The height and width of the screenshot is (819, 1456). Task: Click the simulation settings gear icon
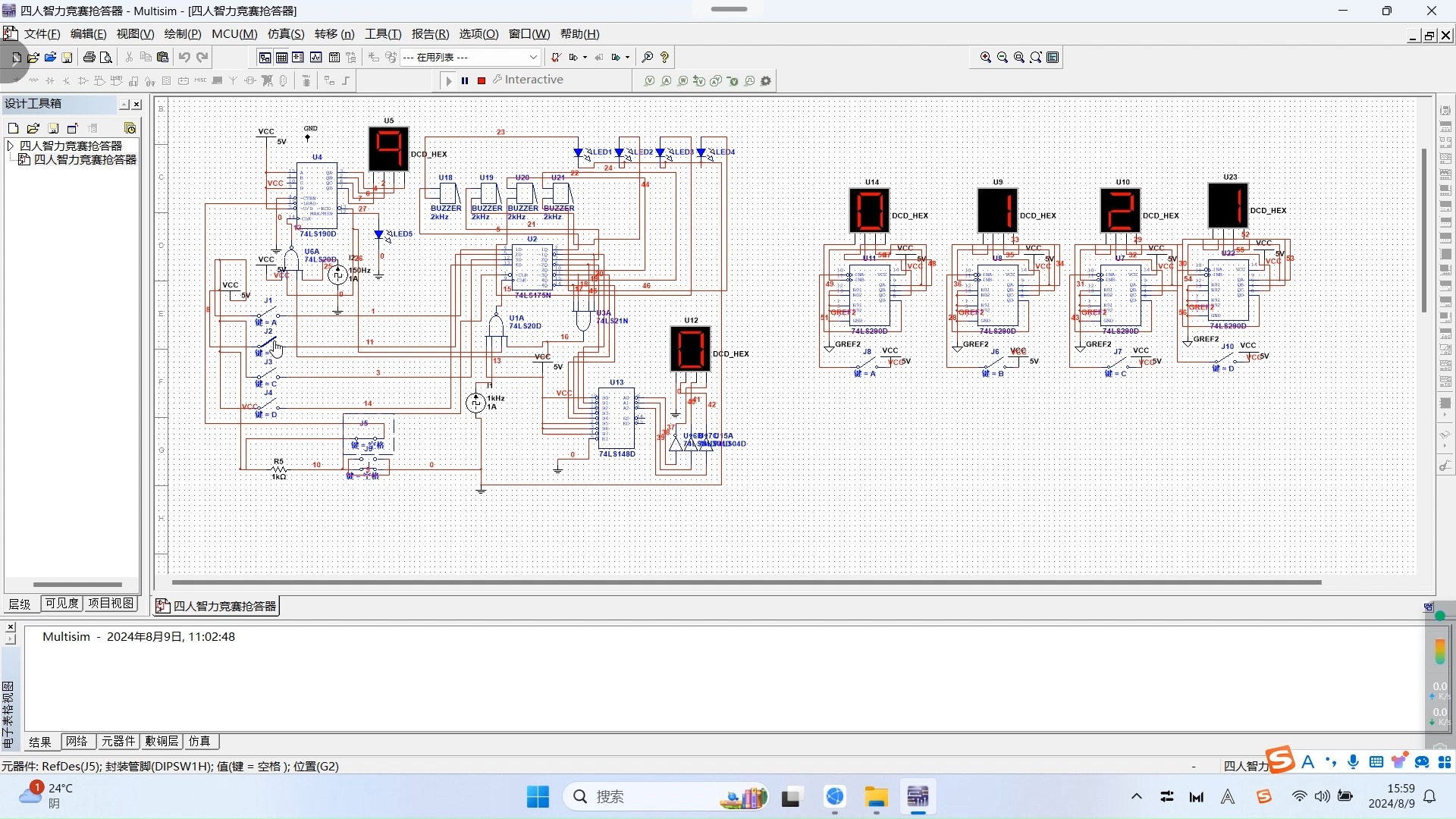click(x=766, y=80)
